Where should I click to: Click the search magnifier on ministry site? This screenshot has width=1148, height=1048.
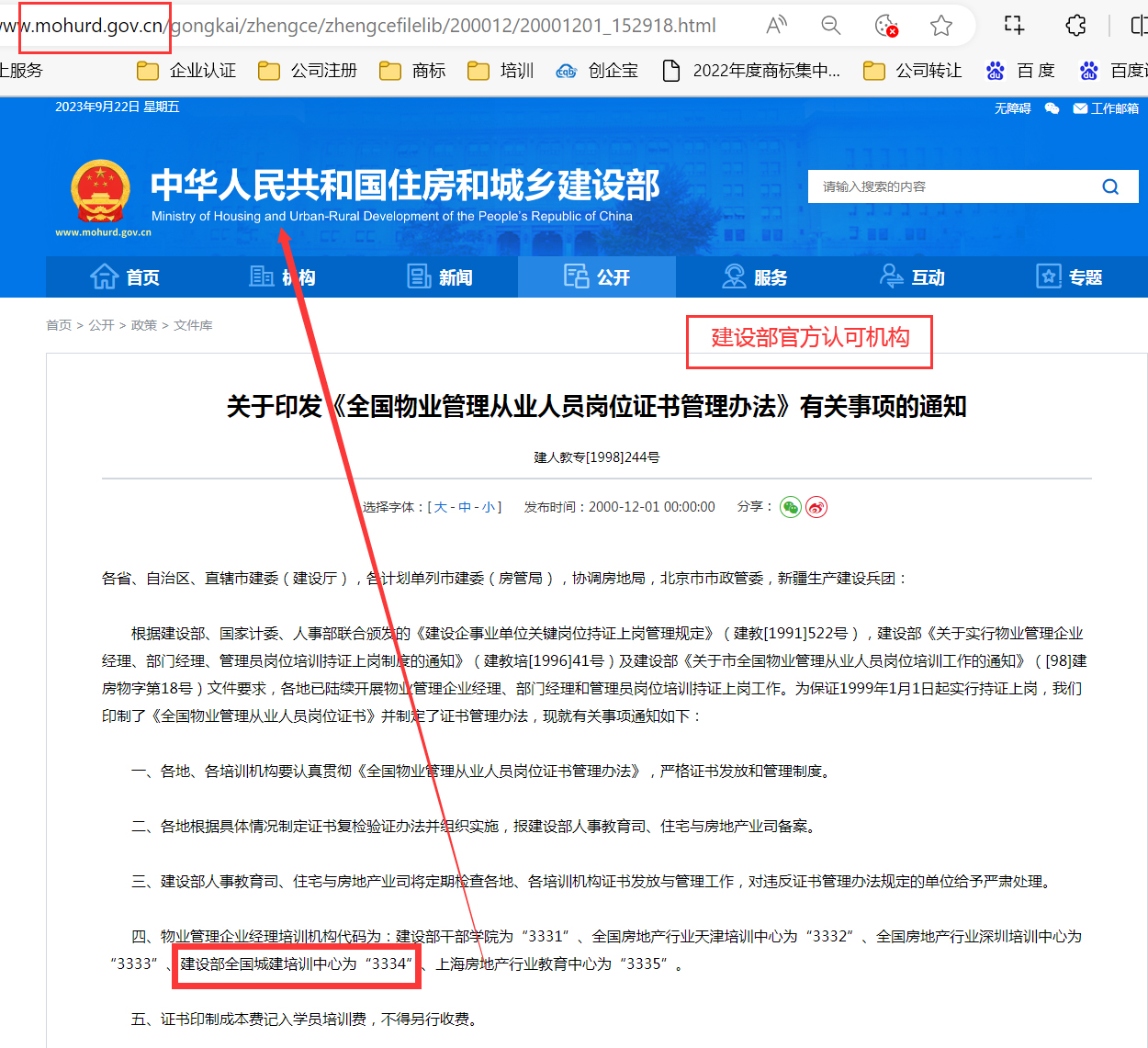click(x=1110, y=186)
